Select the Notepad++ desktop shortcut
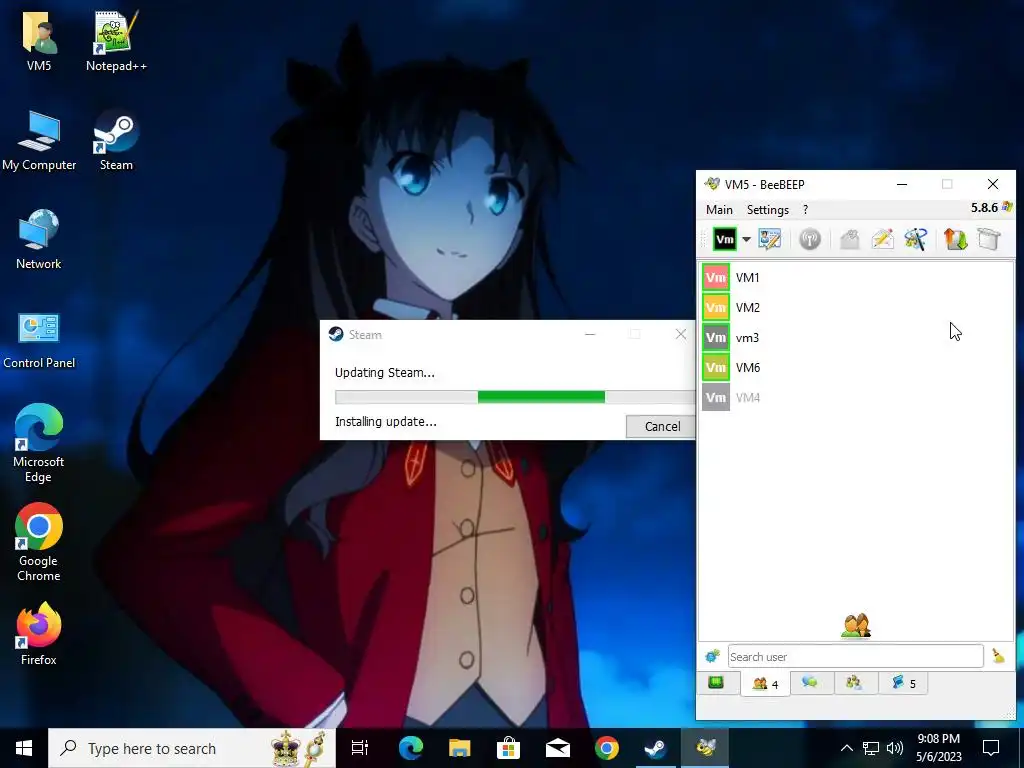Image resolution: width=1024 pixels, height=768 pixels. tap(116, 41)
